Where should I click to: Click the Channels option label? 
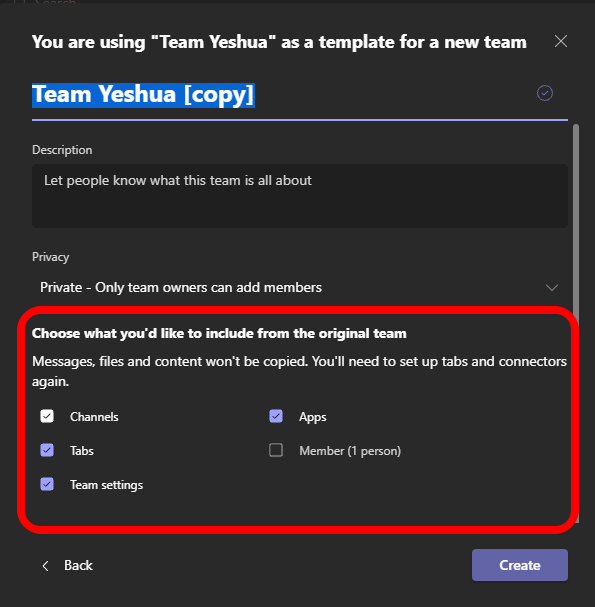[94, 417]
